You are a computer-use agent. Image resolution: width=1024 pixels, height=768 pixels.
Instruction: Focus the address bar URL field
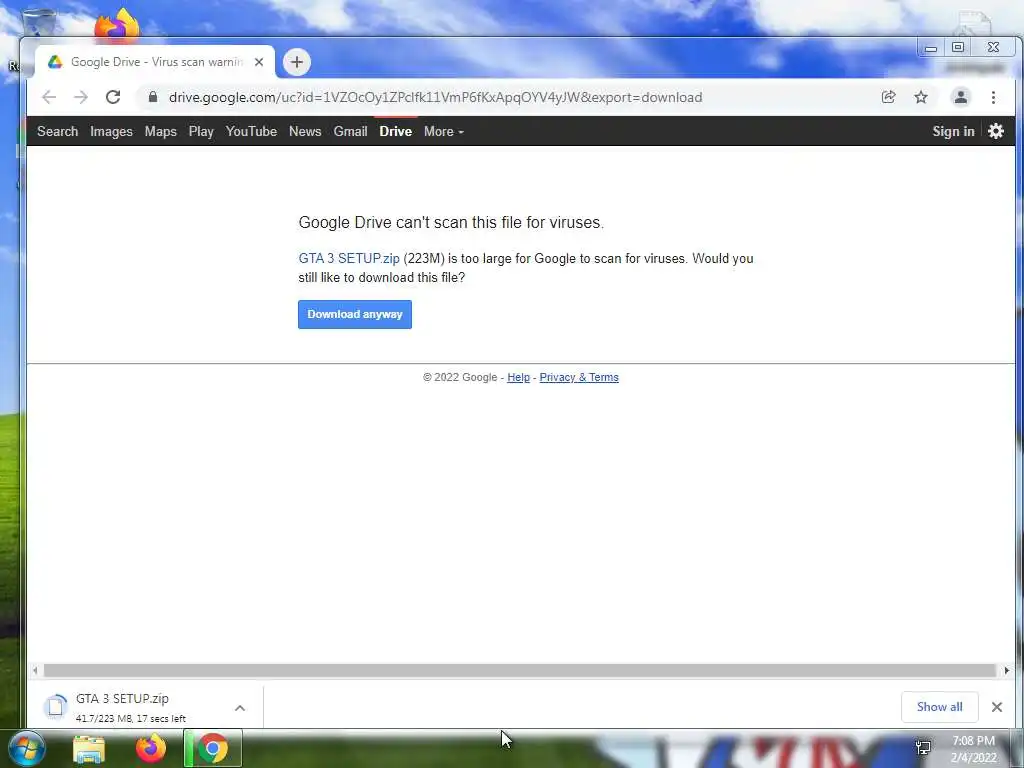click(x=436, y=97)
